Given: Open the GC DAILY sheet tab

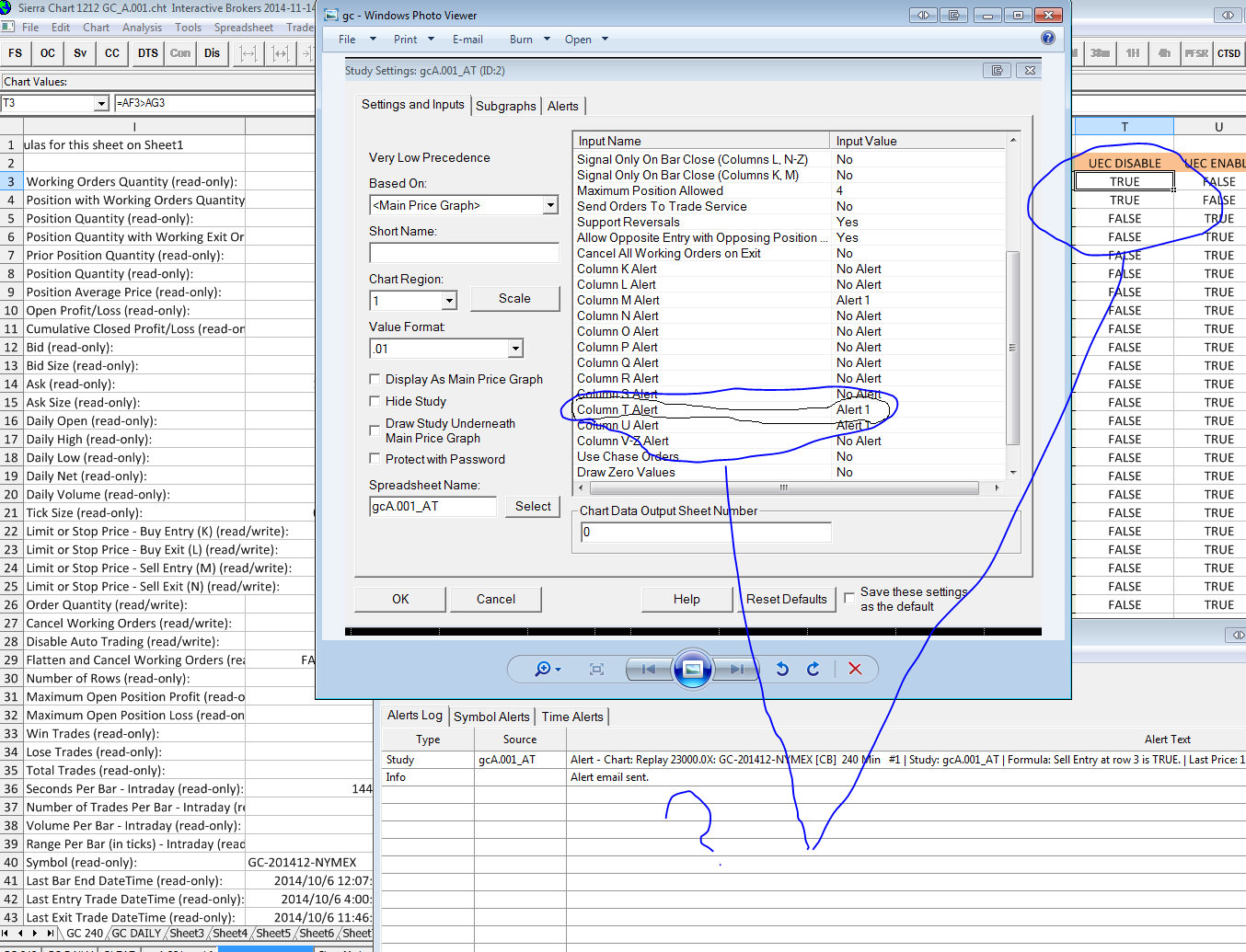Looking at the screenshot, I should coord(136,933).
